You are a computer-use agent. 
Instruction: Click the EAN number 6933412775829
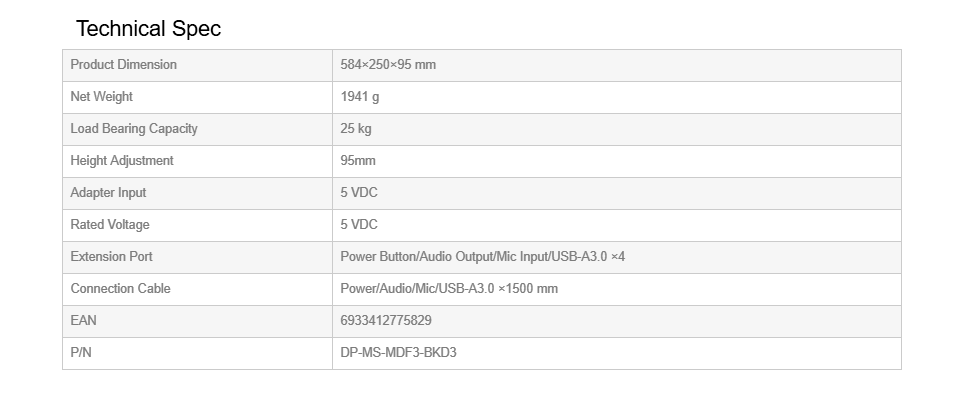[x=386, y=320]
